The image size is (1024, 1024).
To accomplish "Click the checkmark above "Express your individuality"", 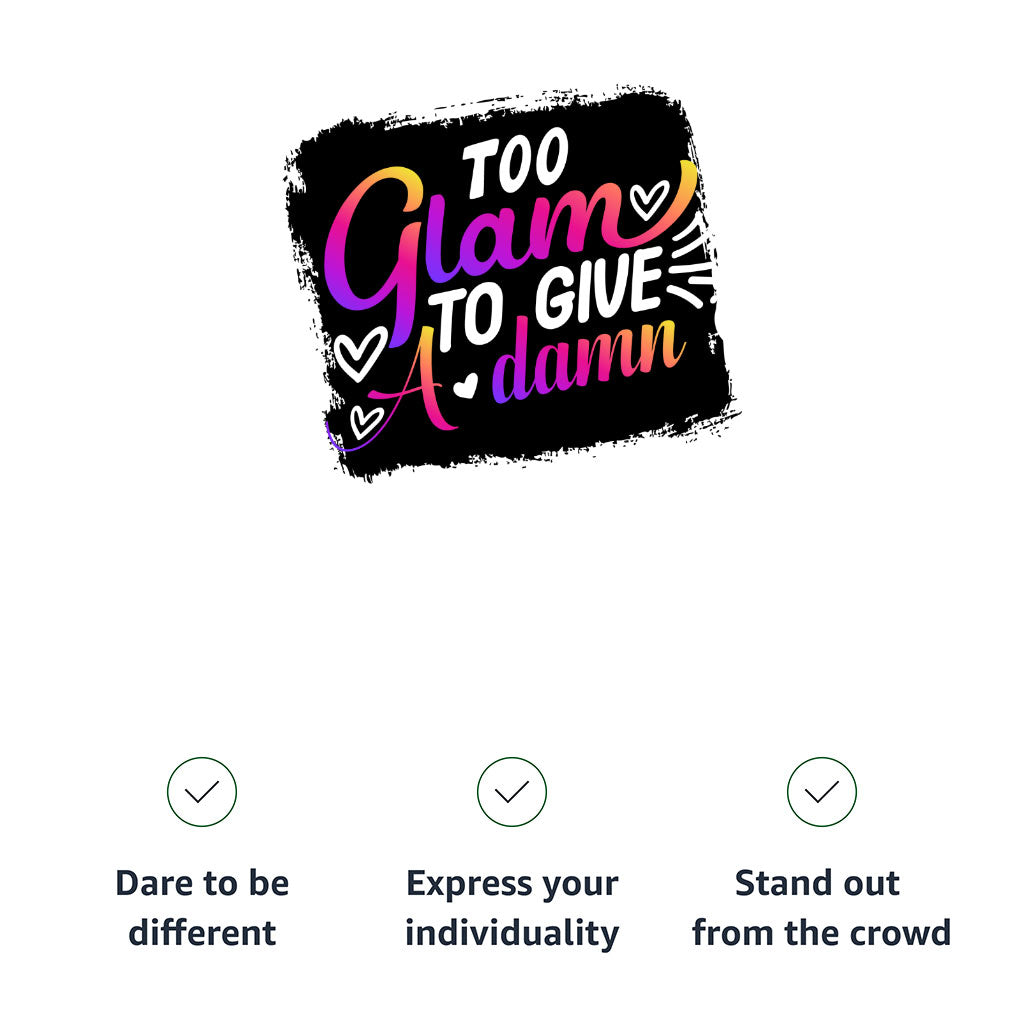I will pos(512,792).
